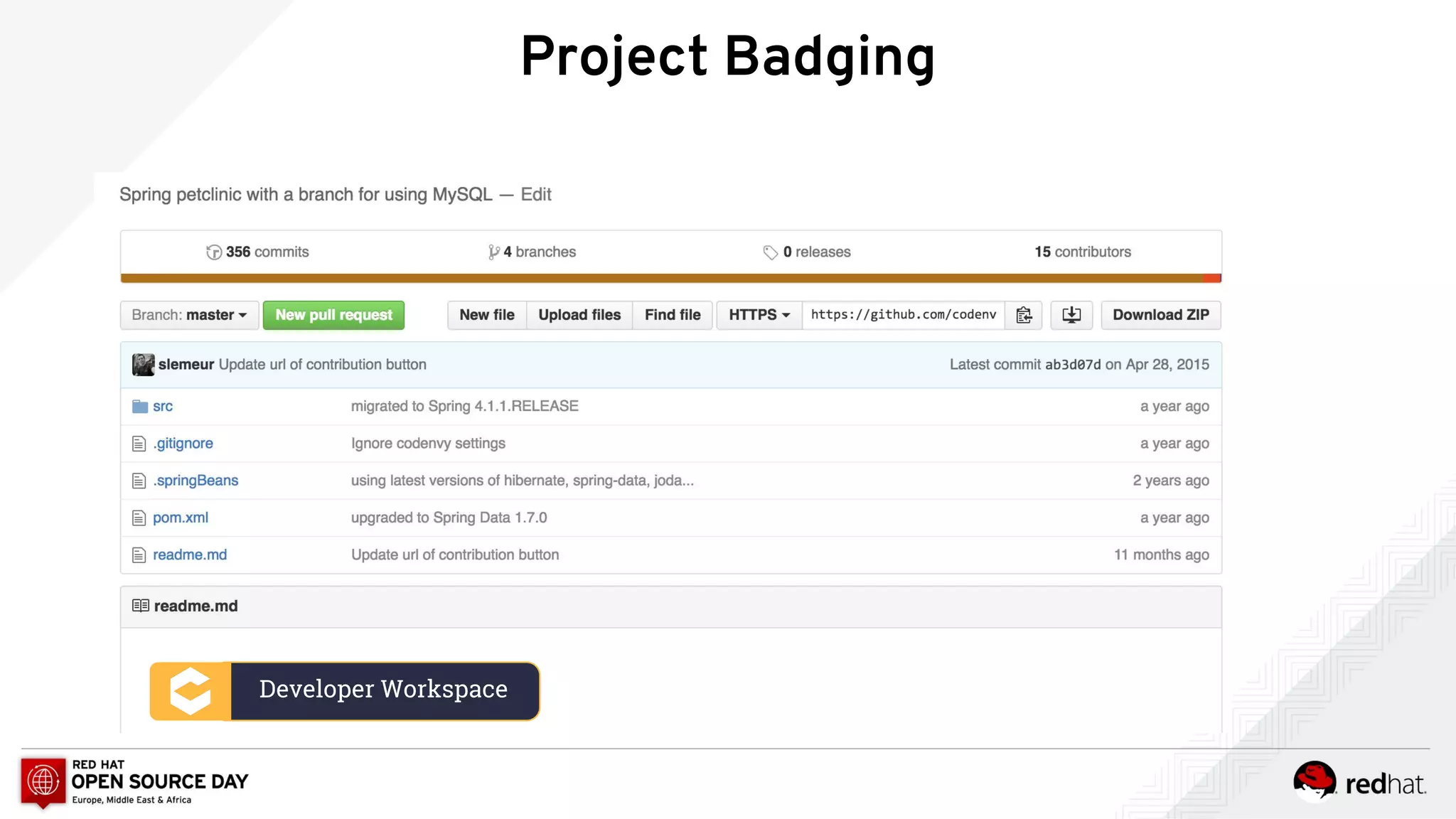Click the file icon beside readme.md row
Screen dimensions: 1456x819
click(x=139, y=555)
